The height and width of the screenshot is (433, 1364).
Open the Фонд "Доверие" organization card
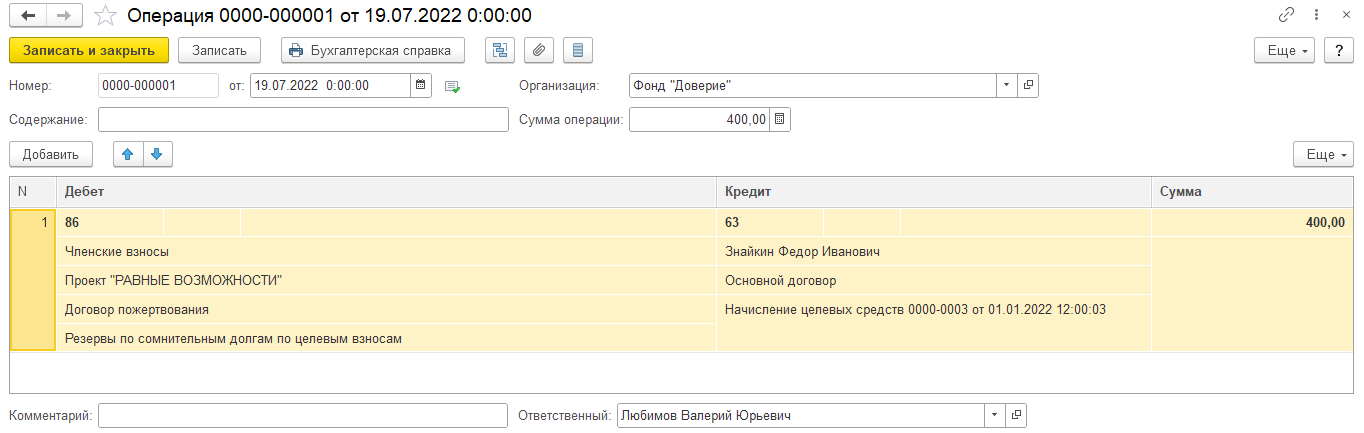(1028, 86)
